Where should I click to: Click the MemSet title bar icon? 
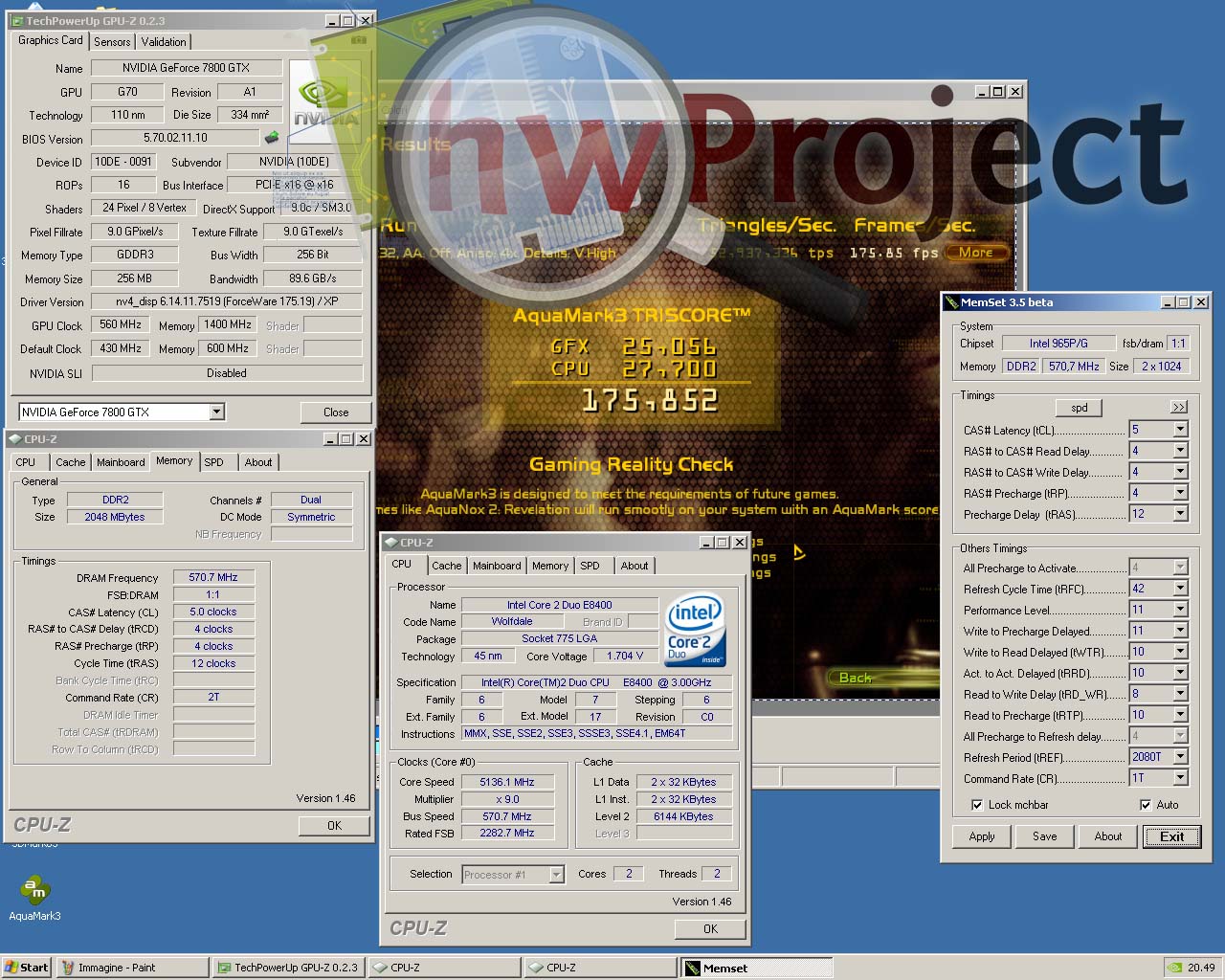pos(951,302)
